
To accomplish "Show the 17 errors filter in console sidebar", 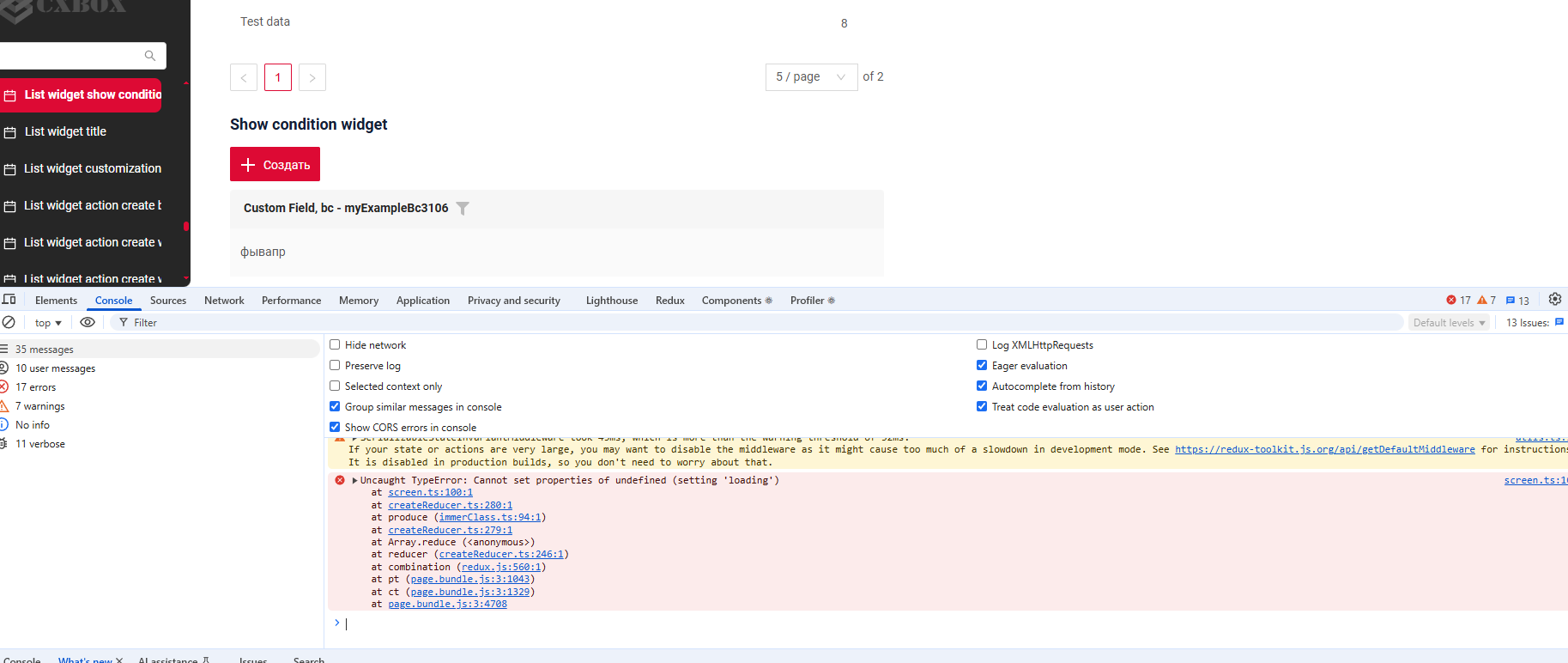I will point(160,387).
